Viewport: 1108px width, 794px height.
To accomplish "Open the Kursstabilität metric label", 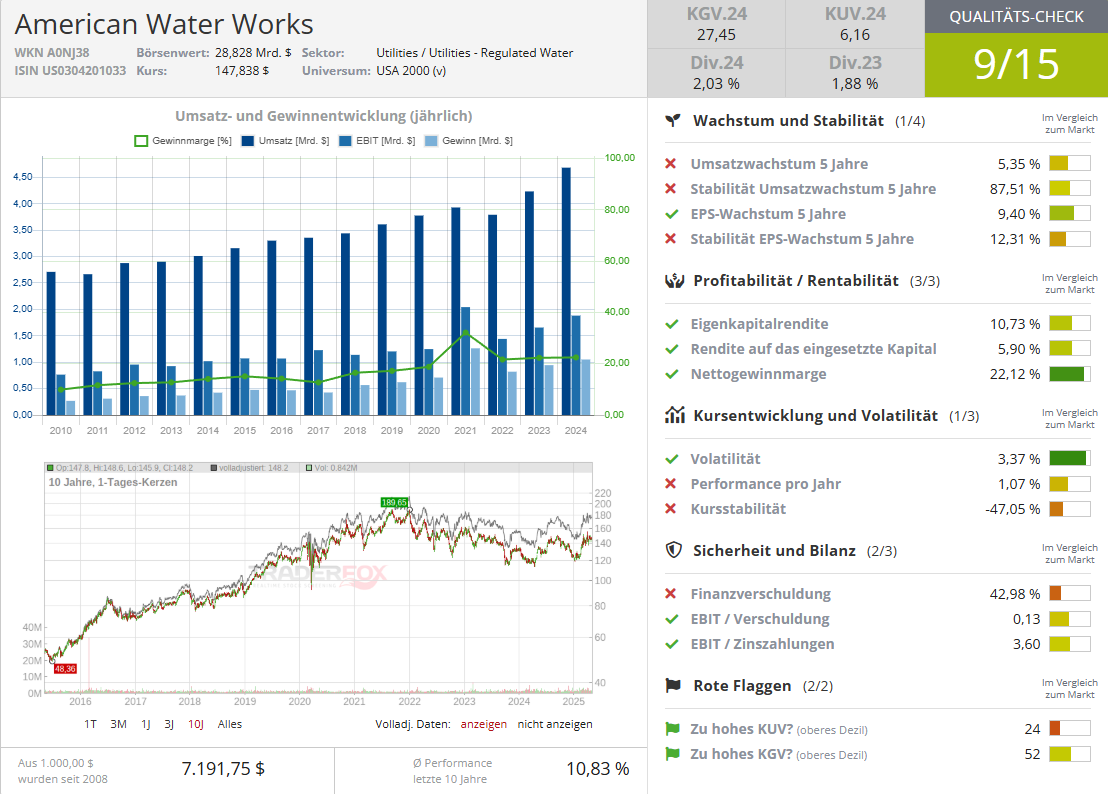I will coord(738,509).
